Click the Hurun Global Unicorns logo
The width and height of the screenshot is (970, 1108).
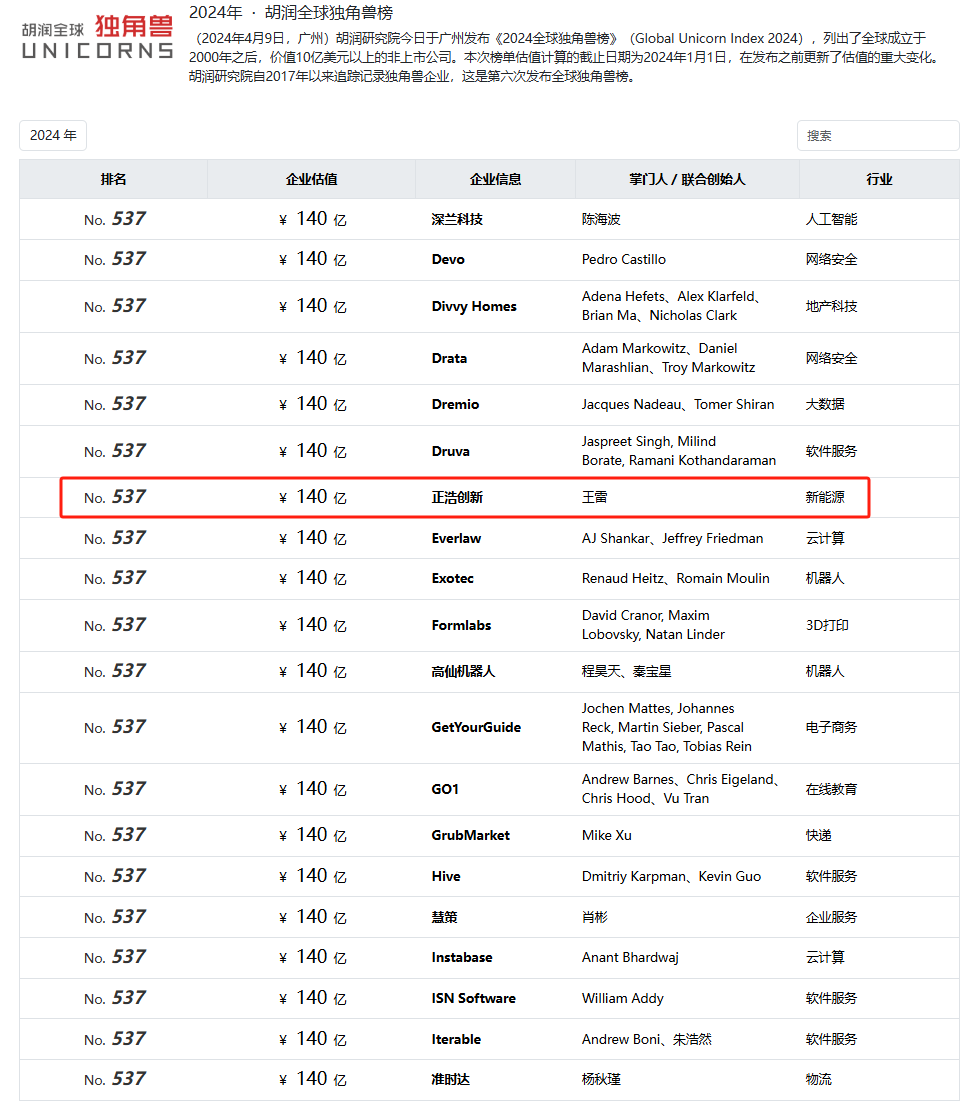coord(97,37)
